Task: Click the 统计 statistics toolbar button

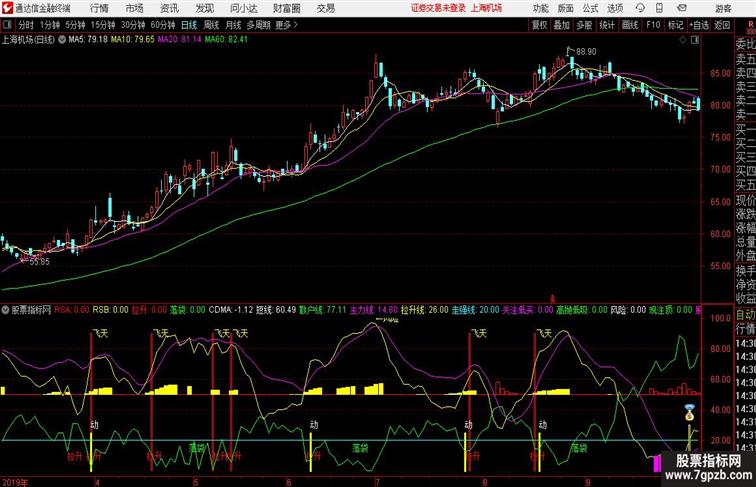Action: click(607, 25)
